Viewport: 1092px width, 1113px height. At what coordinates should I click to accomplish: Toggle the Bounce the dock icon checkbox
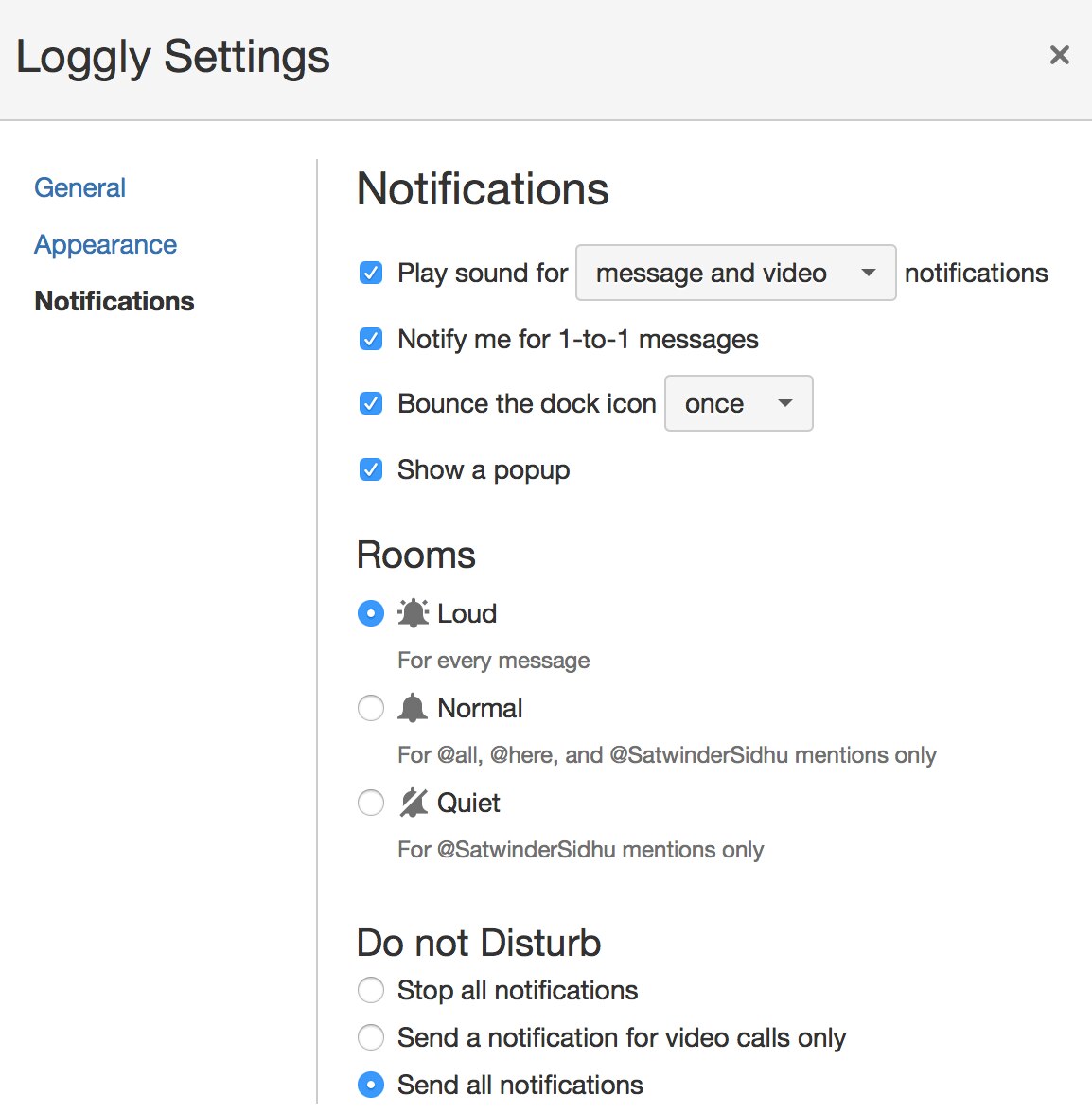pos(371,404)
